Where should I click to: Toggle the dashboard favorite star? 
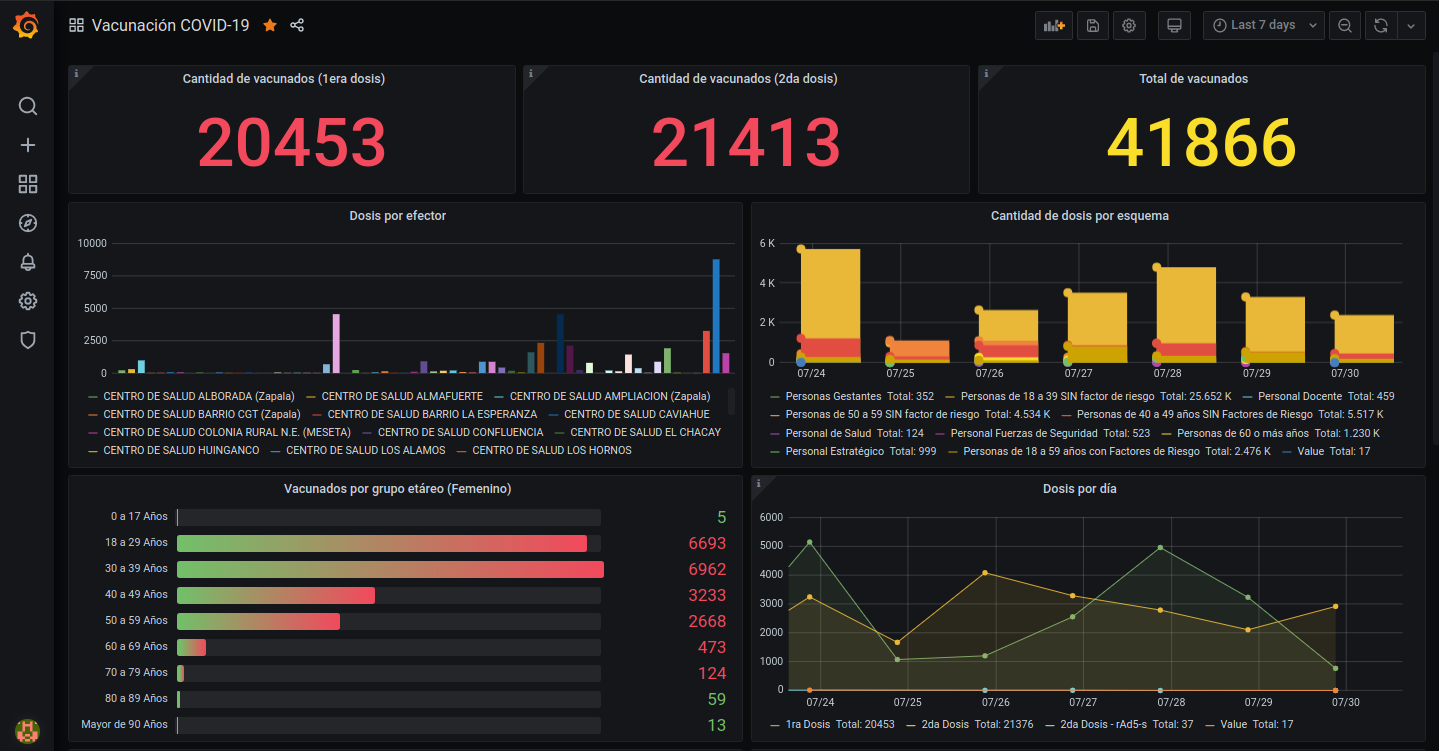(270, 25)
